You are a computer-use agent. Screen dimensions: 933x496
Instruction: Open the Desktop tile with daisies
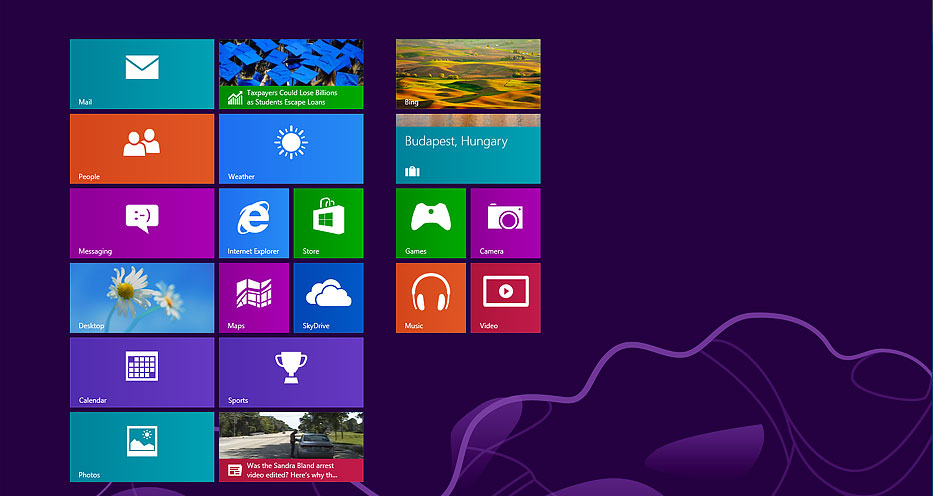point(142,298)
